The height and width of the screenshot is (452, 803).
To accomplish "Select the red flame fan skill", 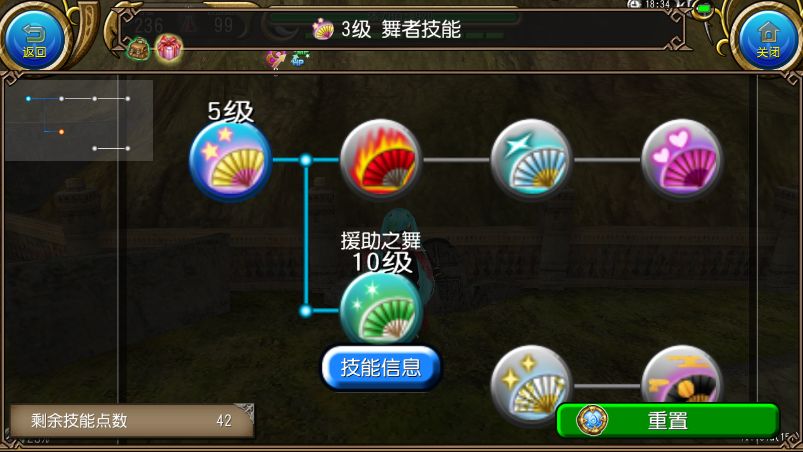I will pyautogui.click(x=381, y=159).
